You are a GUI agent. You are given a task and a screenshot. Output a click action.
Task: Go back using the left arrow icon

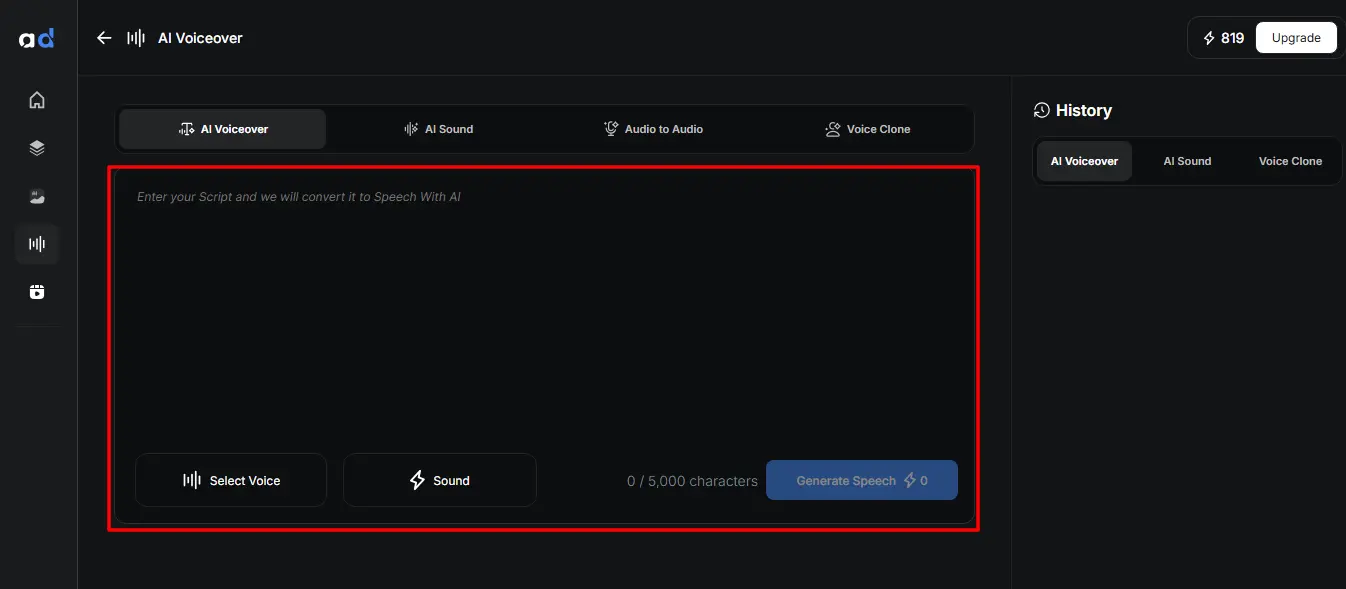click(104, 38)
